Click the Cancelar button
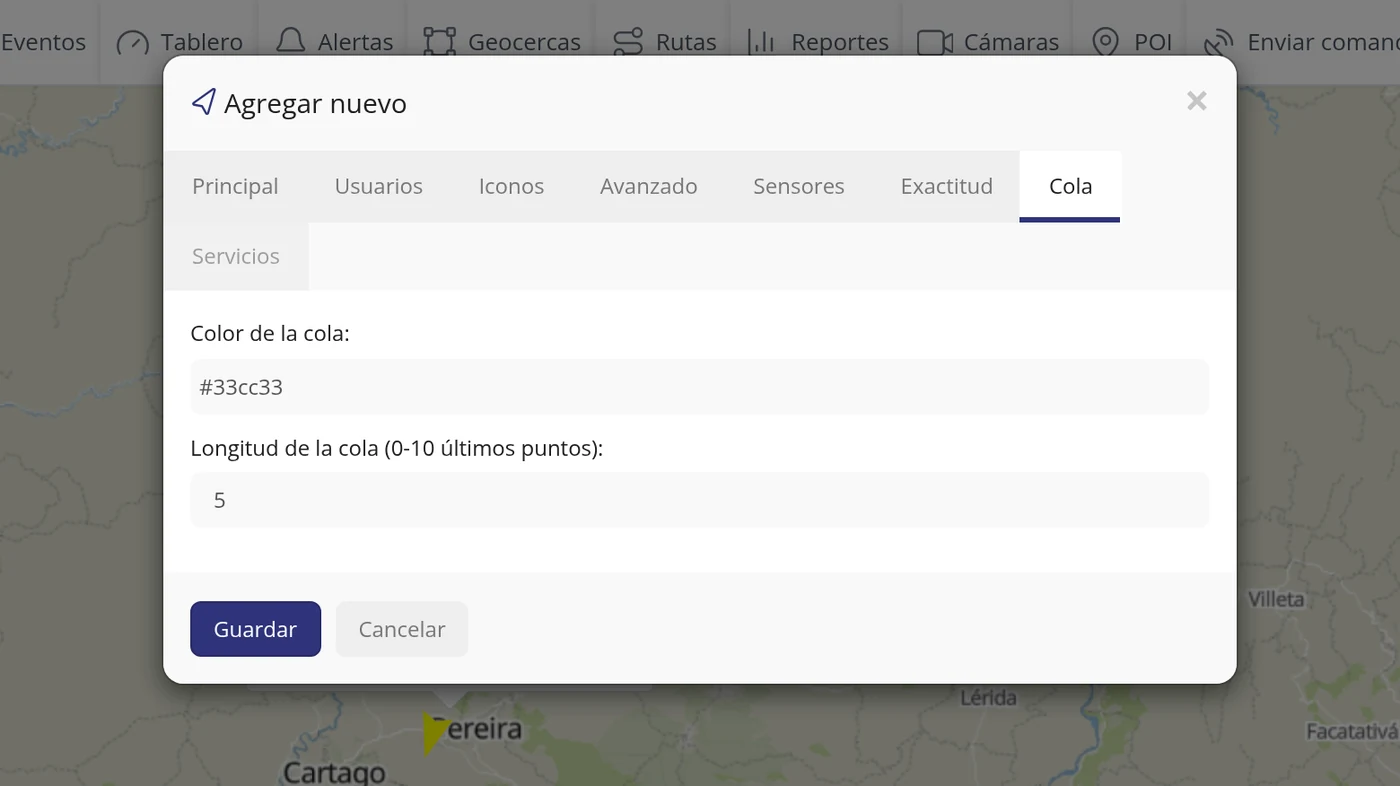 tap(402, 629)
